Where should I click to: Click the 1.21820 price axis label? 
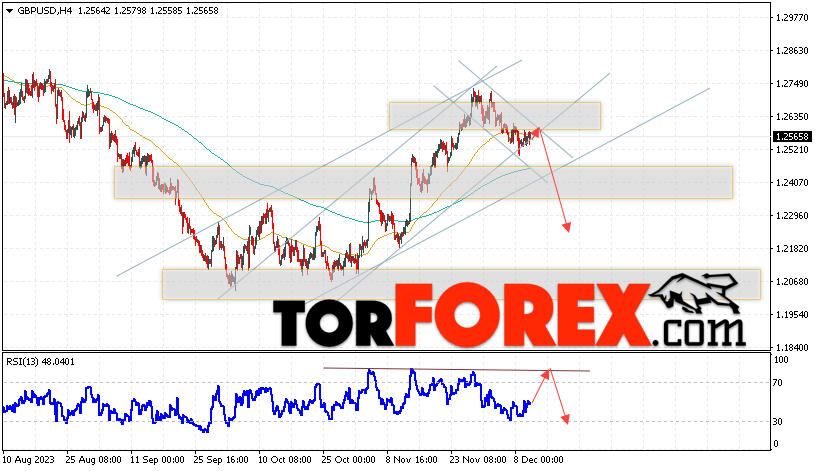click(x=792, y=249)
